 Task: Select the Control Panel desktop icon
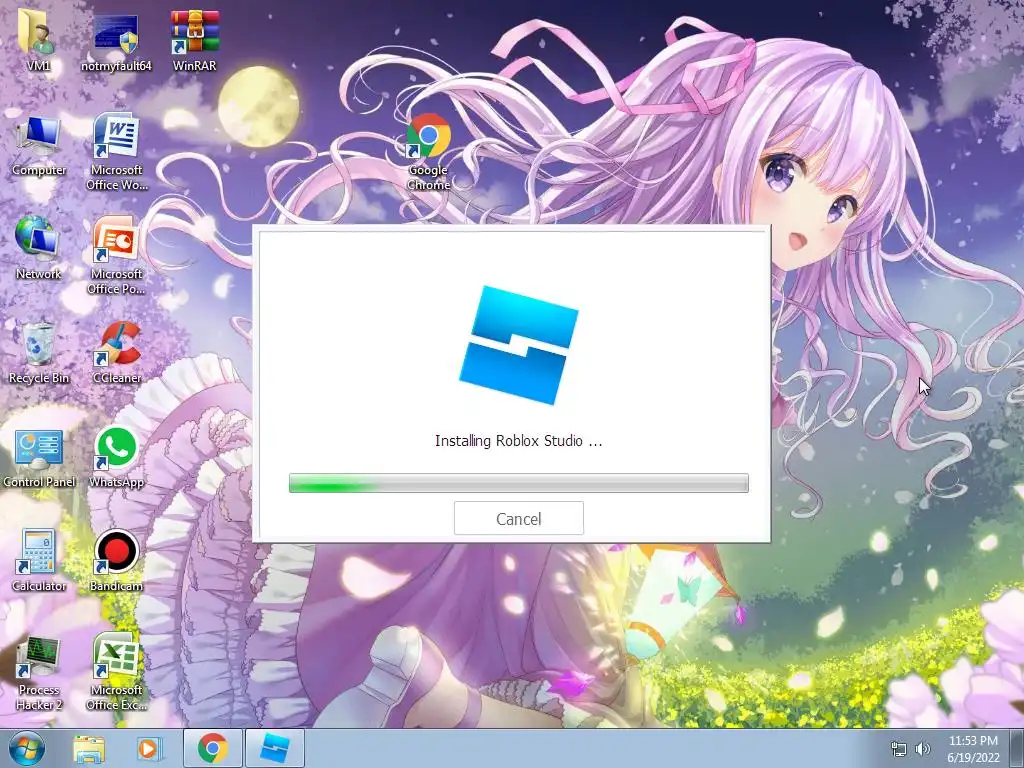[39, 457]
